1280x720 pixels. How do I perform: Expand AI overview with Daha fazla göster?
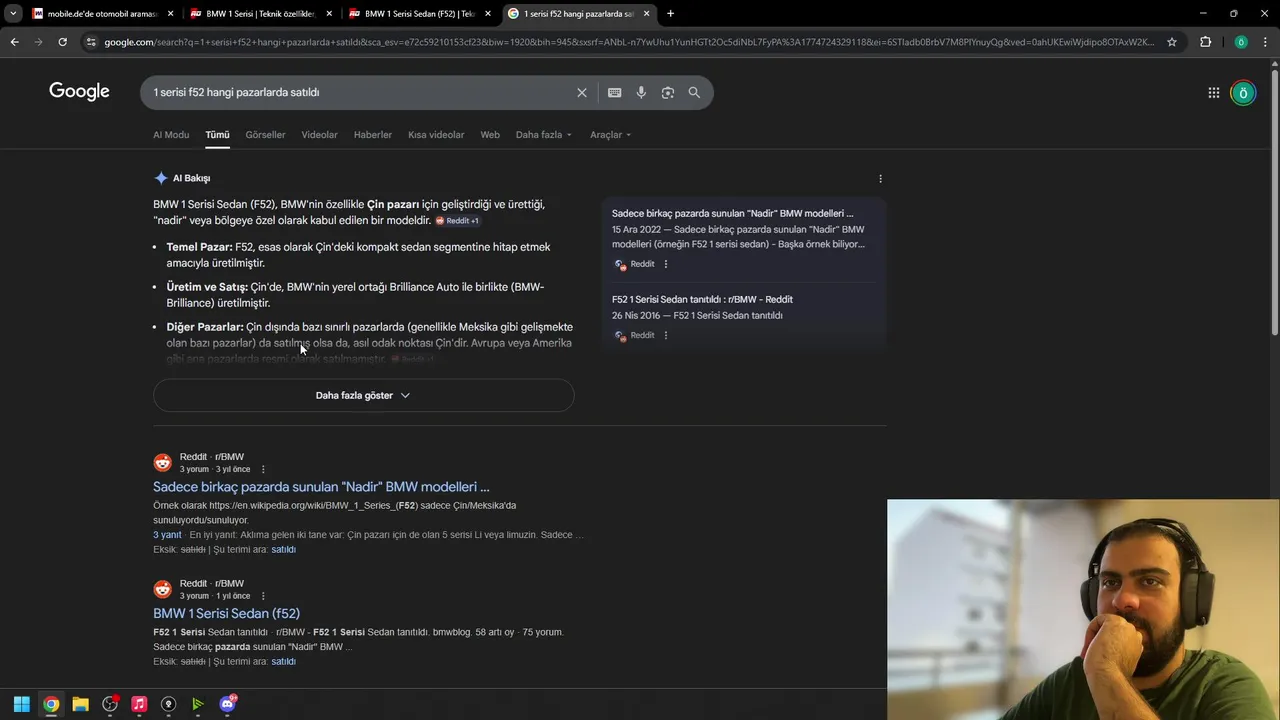coord(363,395)
